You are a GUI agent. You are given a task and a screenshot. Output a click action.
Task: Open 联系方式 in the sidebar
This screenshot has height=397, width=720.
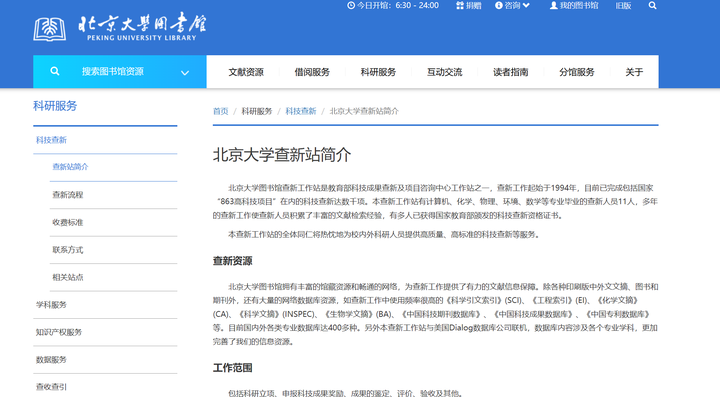pyautogui.click(x=68, y=250)
